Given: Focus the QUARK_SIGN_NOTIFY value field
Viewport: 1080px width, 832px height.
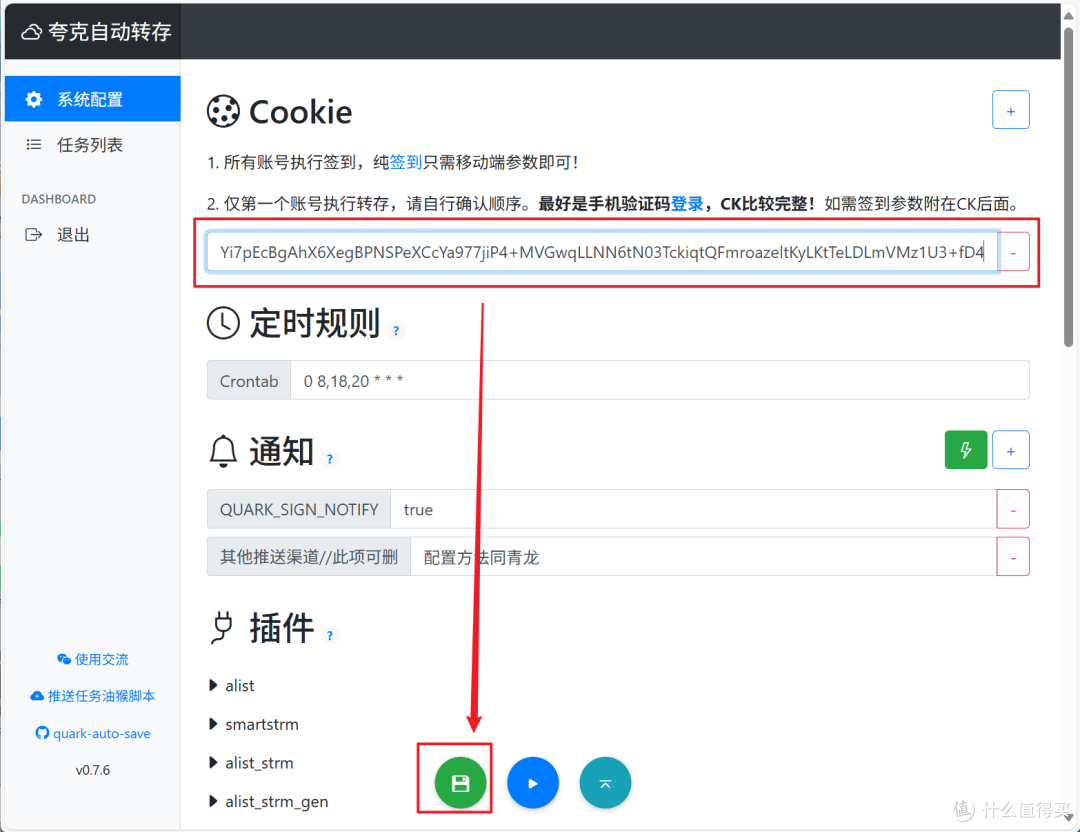Looking at the screenshot, I should pos(693,509).
